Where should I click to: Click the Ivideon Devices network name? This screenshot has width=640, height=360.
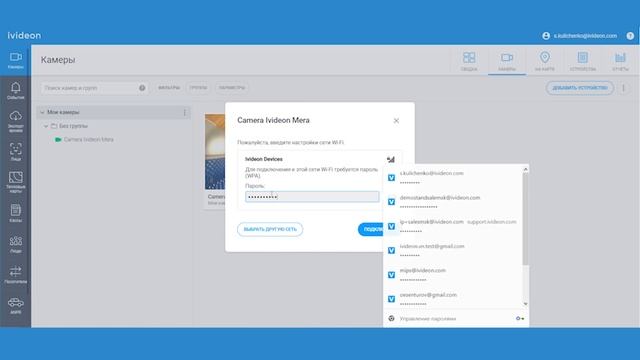[x=264, y=159]
